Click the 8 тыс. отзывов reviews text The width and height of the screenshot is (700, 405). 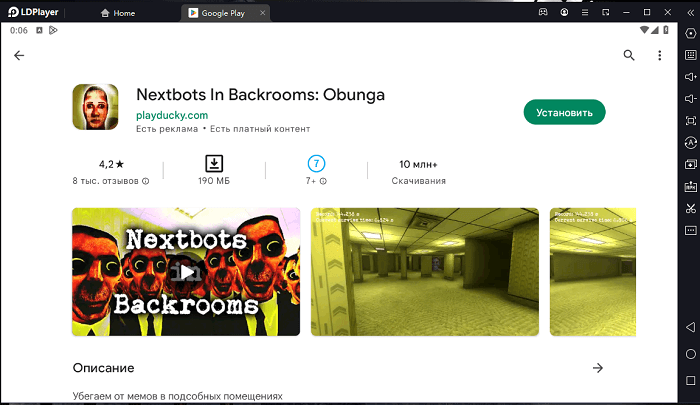pyautogui.click(x=105, y=181)
